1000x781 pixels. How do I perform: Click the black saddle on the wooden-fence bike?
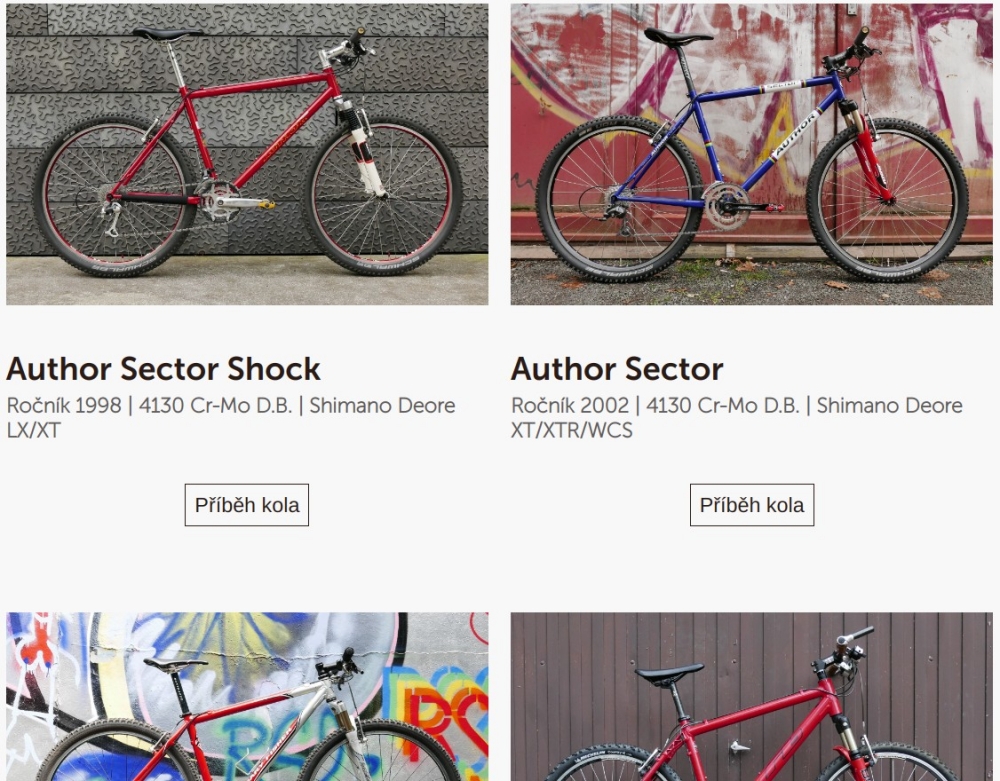tap(669, 672)
